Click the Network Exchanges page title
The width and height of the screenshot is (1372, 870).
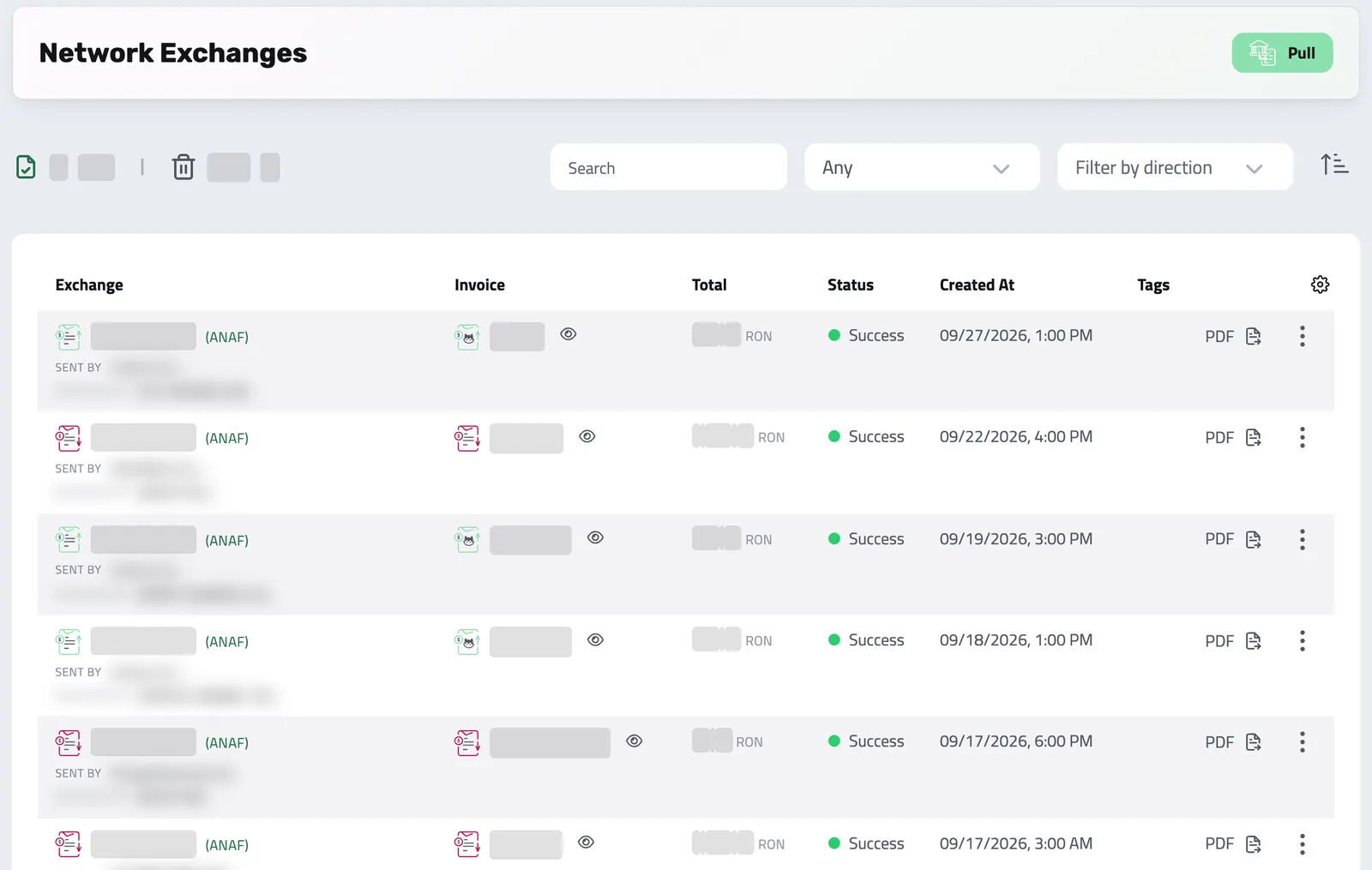tap(173, 53)
